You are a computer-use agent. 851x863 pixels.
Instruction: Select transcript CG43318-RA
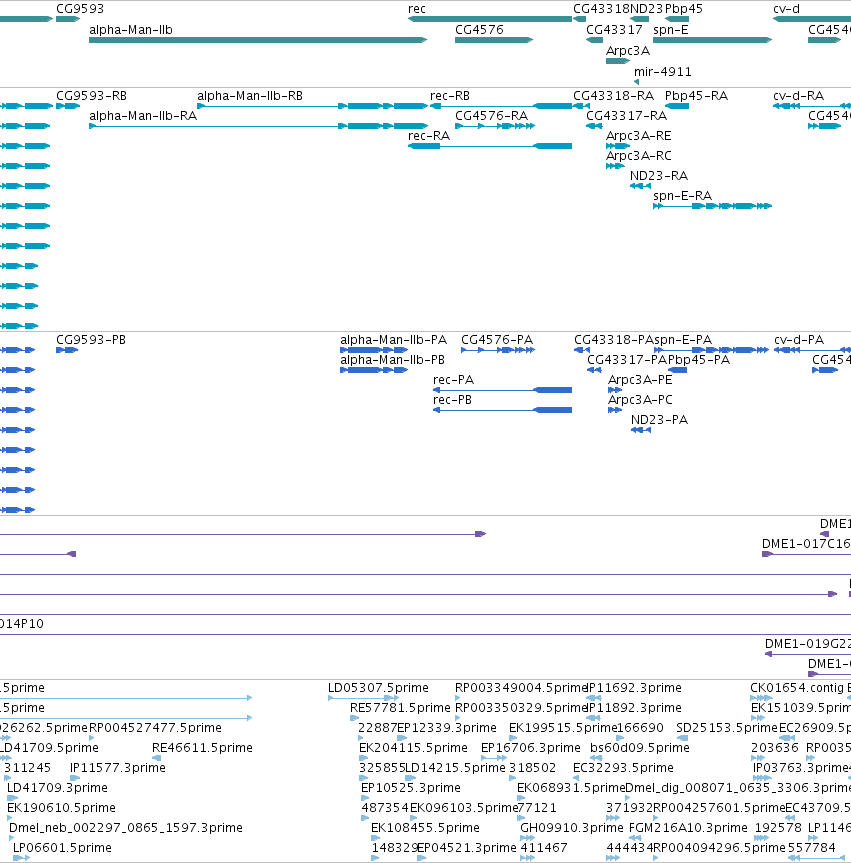coord(581,106)
